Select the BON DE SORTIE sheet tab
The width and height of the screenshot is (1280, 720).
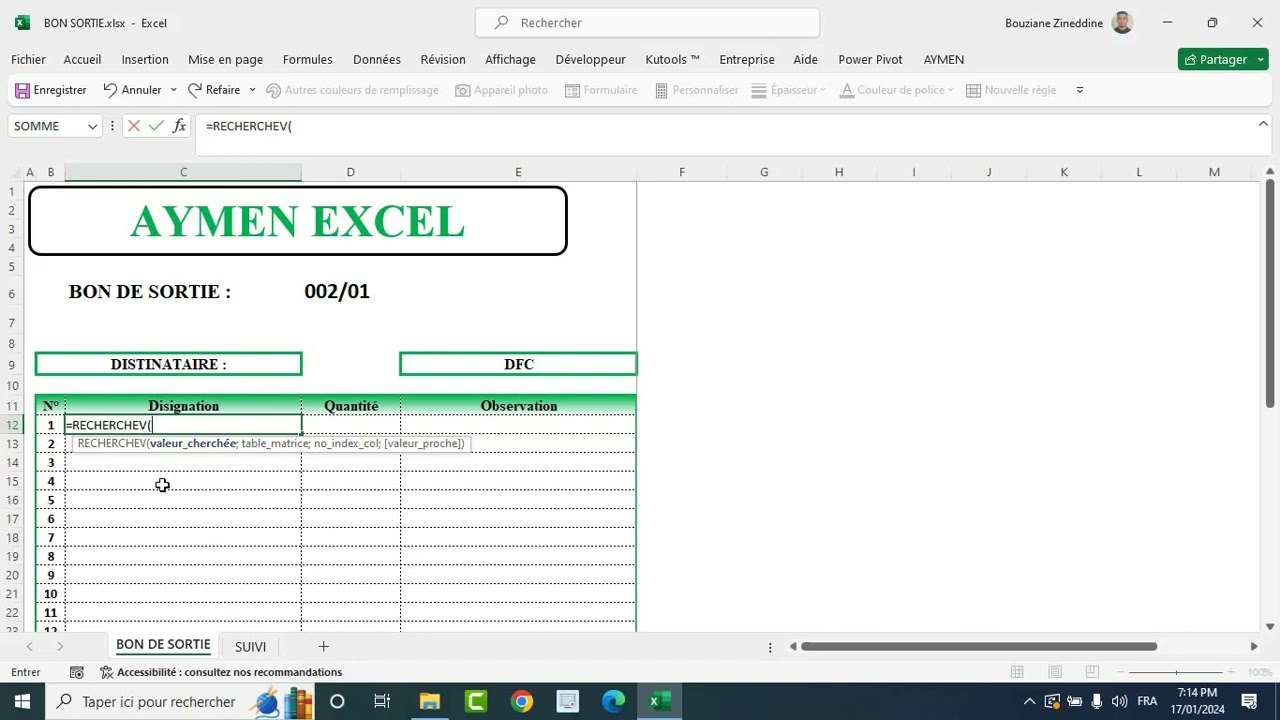point(163,645)
